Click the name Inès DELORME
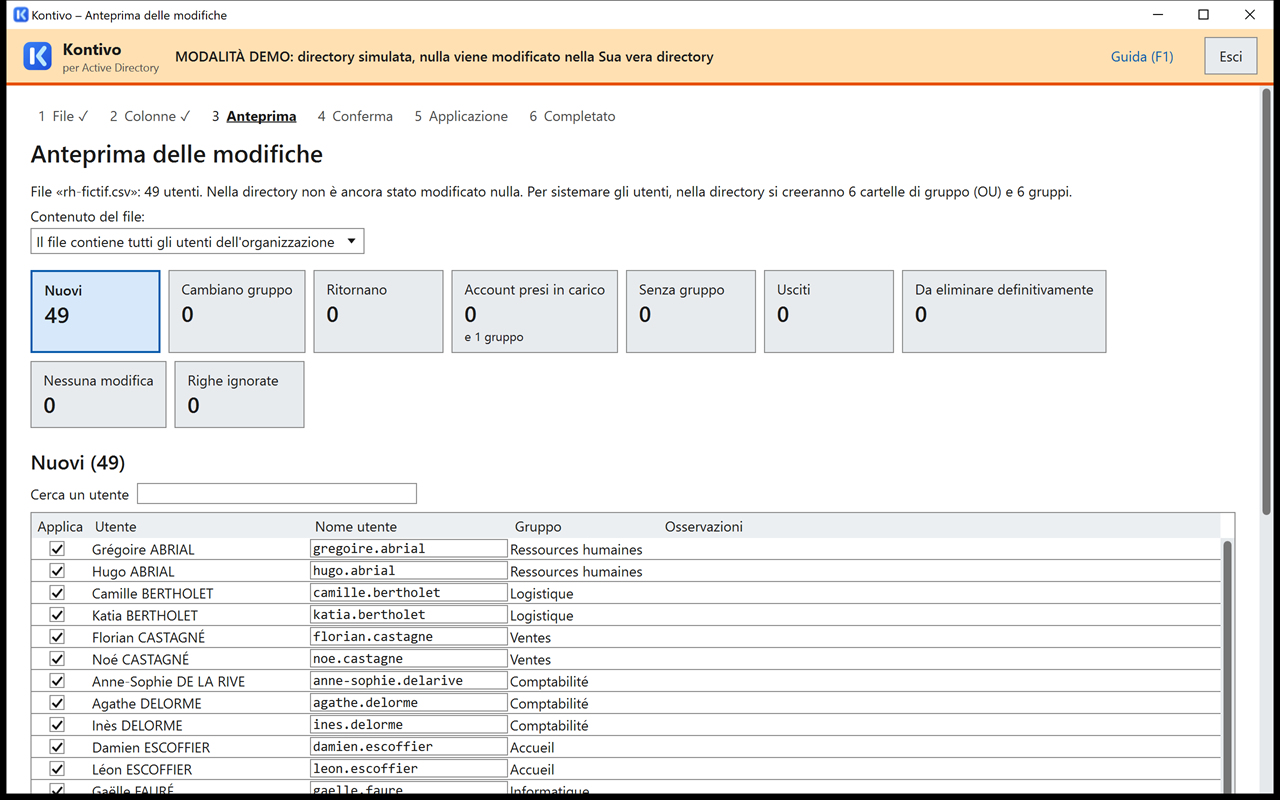This screenshot has height=800, width=1280. (137, 725)
